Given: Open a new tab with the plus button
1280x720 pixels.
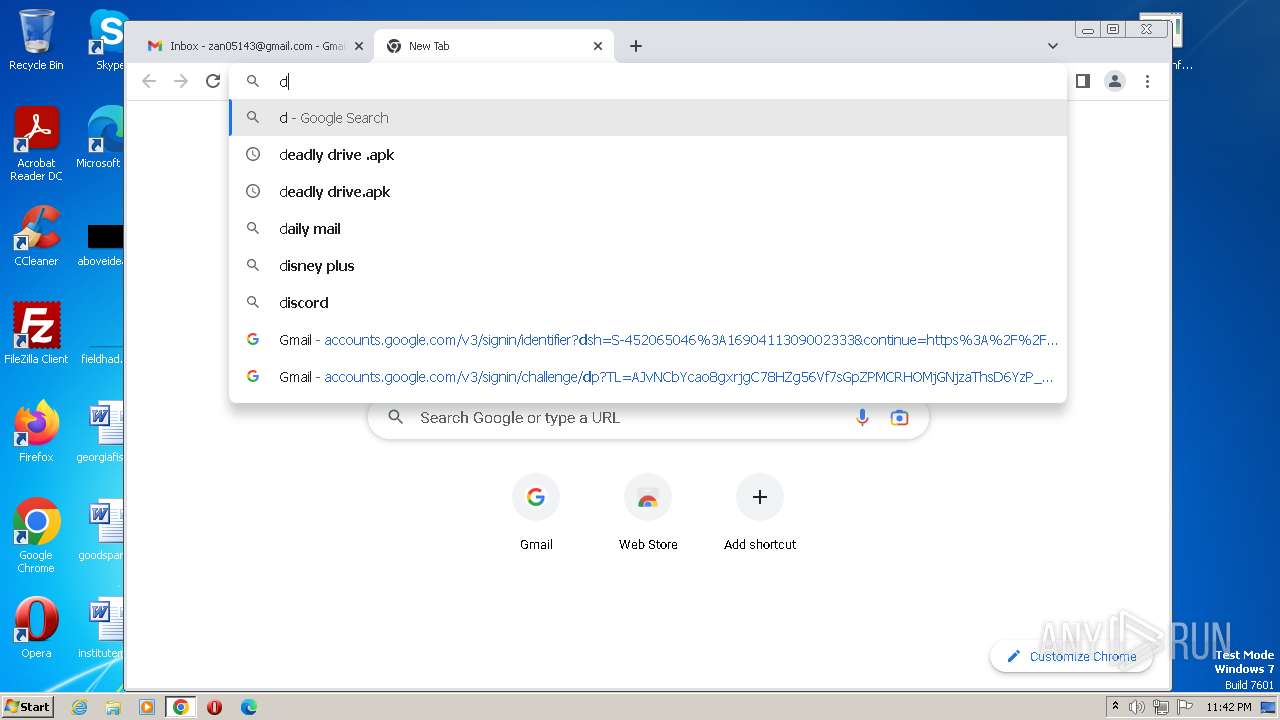Looking at the screenshot, I should [x=636, y=46].
